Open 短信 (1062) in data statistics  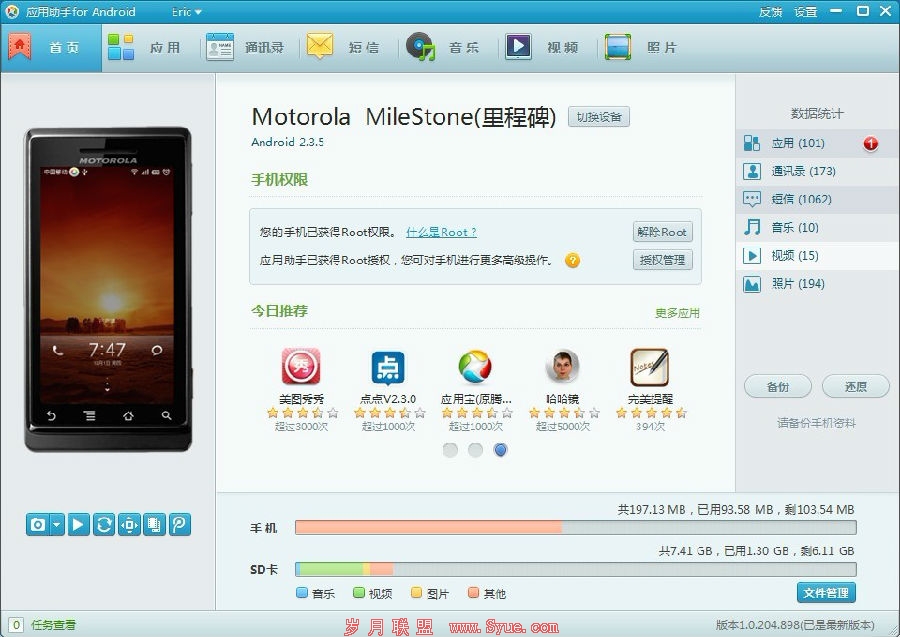[817, 199]
